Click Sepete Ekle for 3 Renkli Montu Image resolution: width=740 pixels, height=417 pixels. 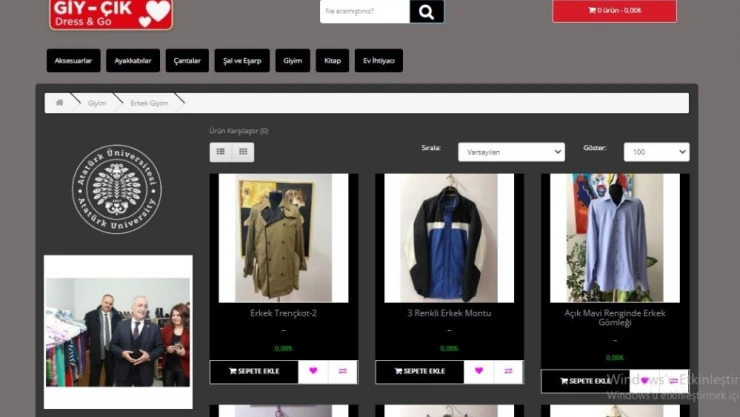click(420, 371)
